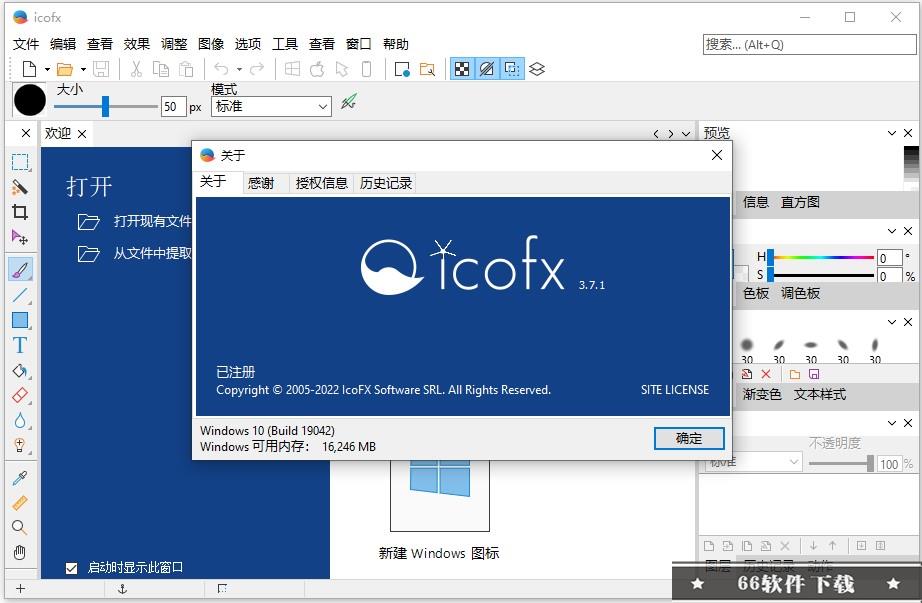The height and width of the screenshot is (603, 922).
Task: Select the Paint bucket fill tool
Action: (20, 371)
